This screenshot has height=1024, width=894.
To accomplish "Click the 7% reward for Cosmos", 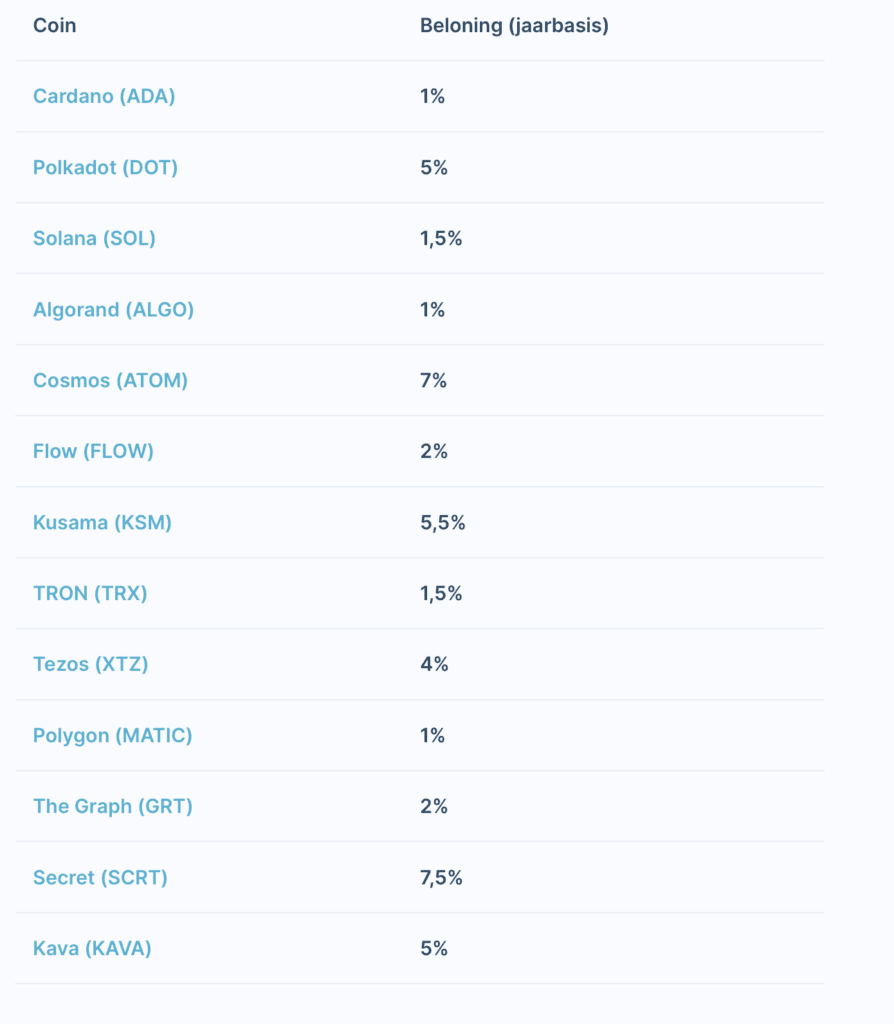I will 433,380.
